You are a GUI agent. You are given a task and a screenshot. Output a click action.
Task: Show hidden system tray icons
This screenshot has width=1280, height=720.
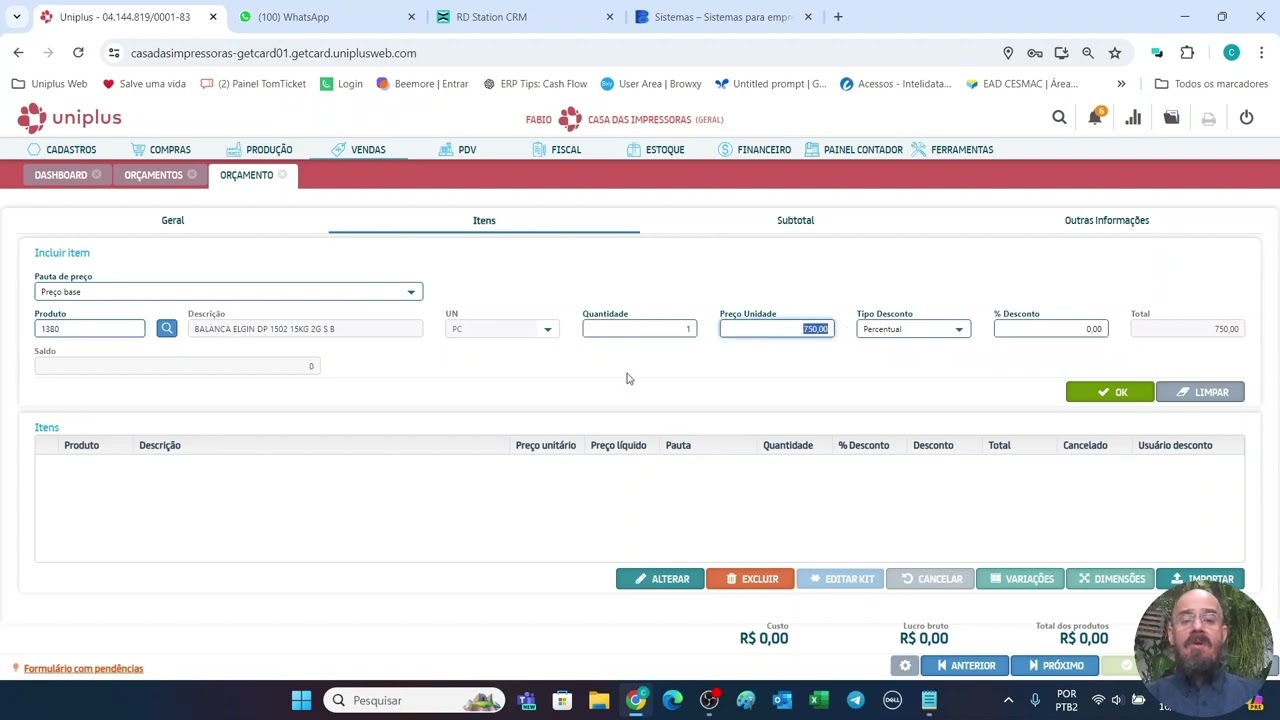pyautogui.click(x=1008, y=700)
